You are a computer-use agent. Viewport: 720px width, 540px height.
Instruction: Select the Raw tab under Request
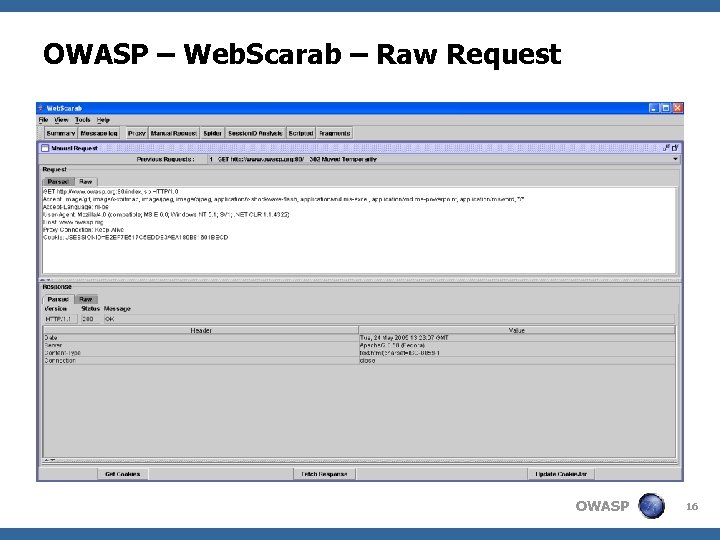tap(86, 181)
